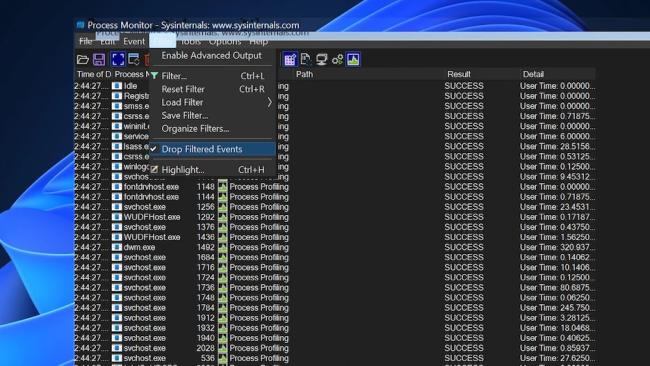Select the dwm.exe process row
Viewport: 650px width, 366px height.
click(335, 247)
